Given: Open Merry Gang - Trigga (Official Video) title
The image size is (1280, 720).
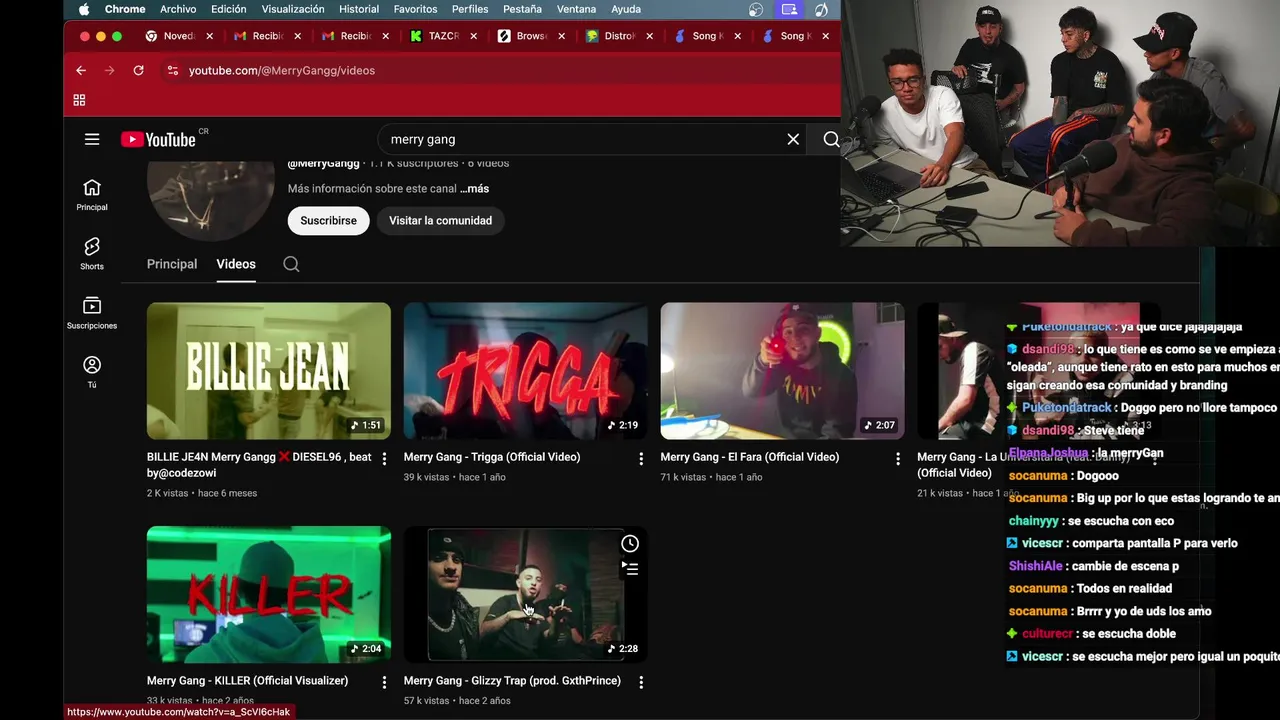Looking at the screenshot, I should tap(492, 457).
